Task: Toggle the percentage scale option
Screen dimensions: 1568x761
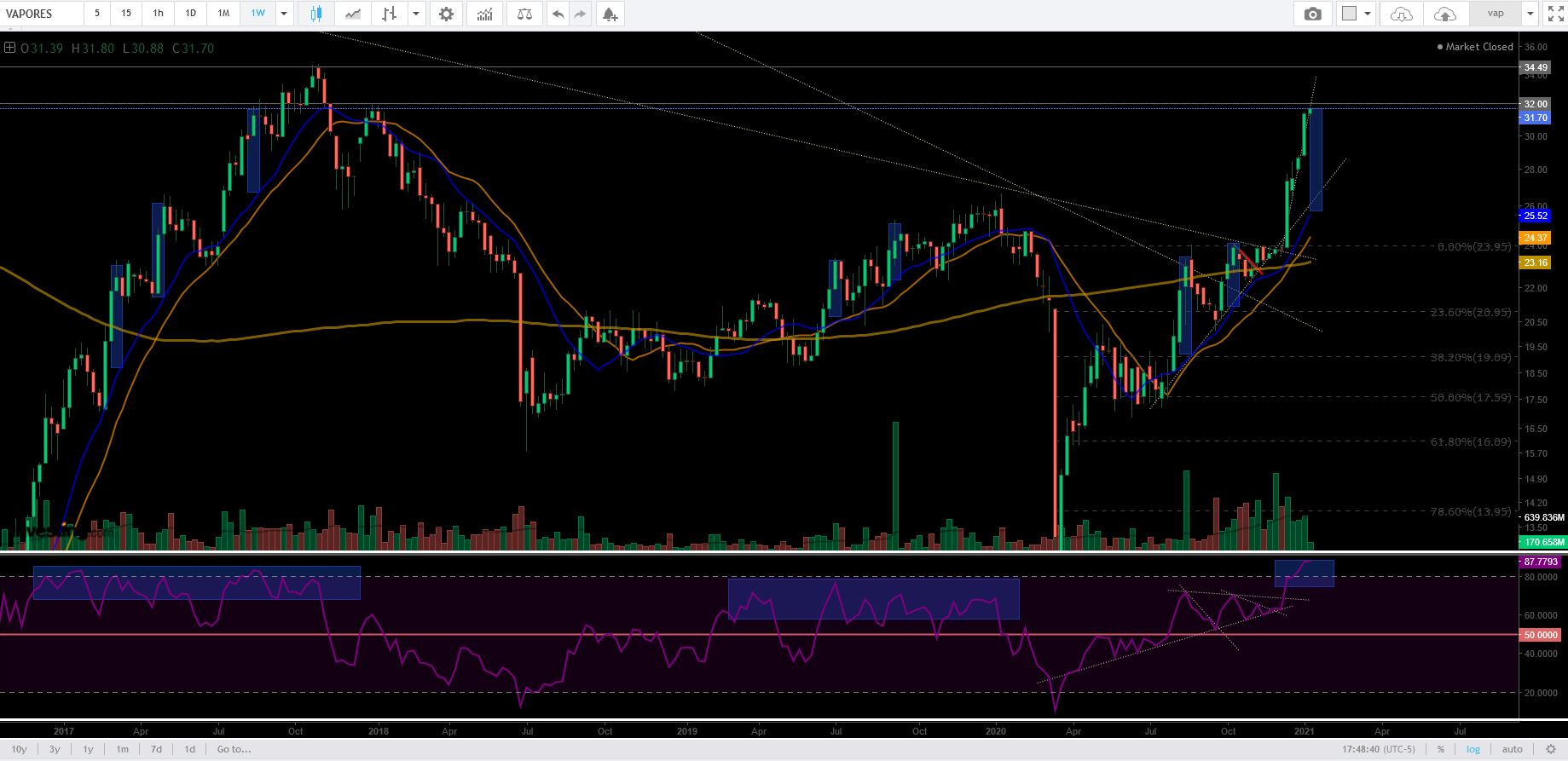Action: point(1441,749)
